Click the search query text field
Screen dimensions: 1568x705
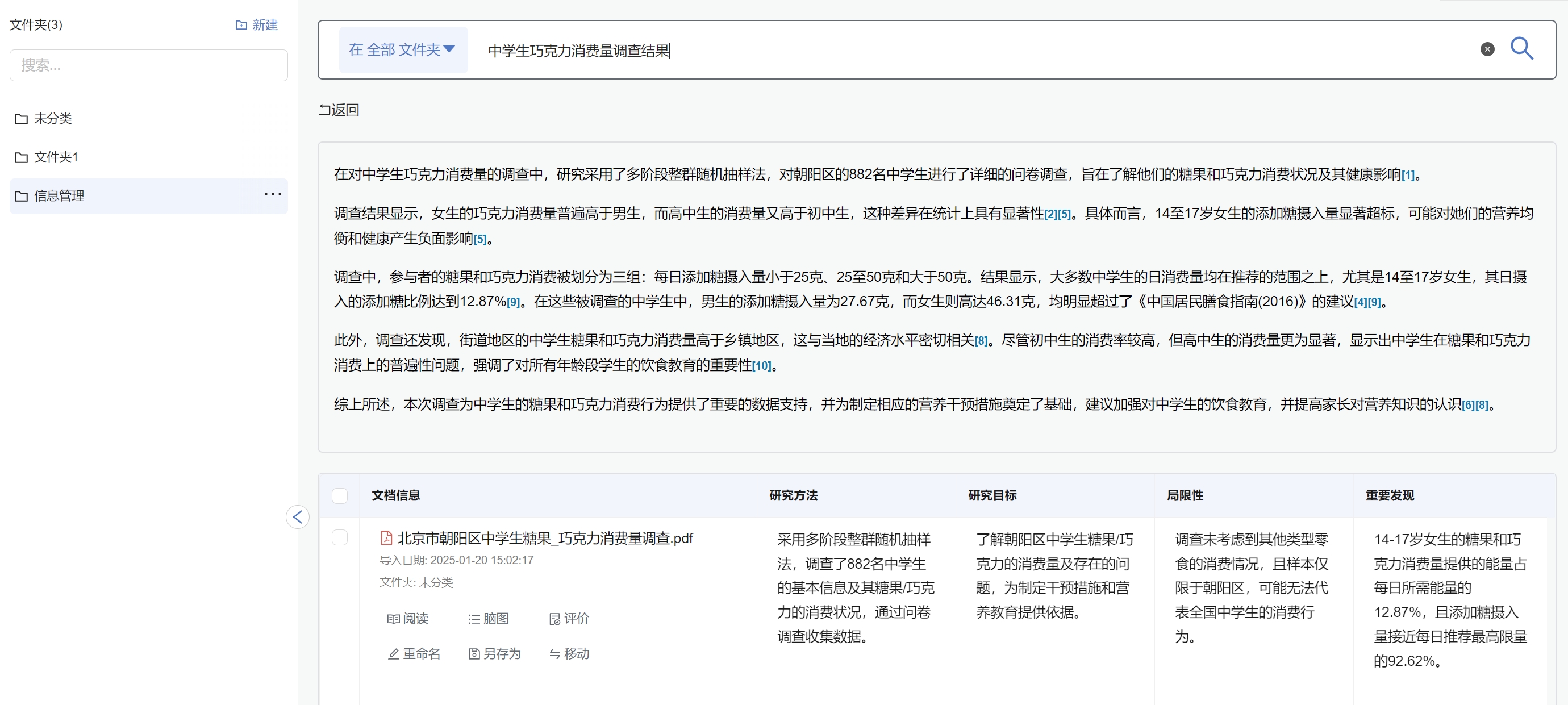coord(974,50)
